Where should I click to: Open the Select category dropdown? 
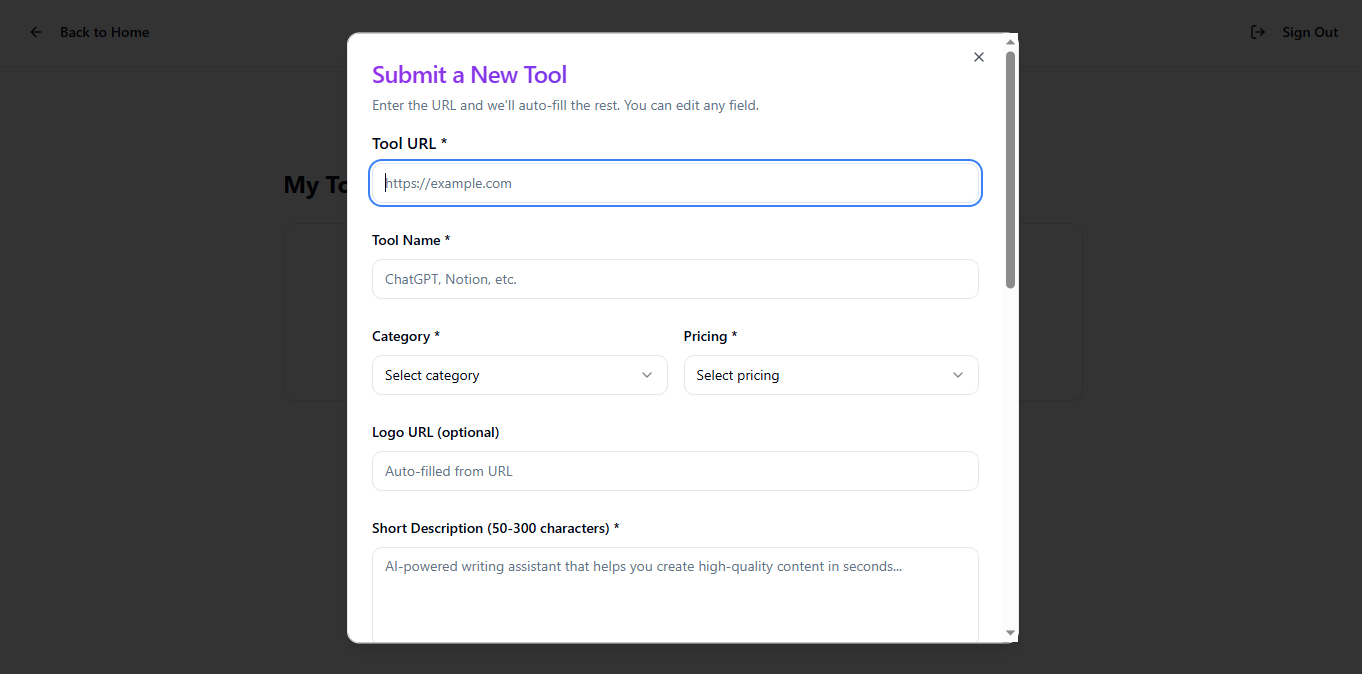(519, 375)
